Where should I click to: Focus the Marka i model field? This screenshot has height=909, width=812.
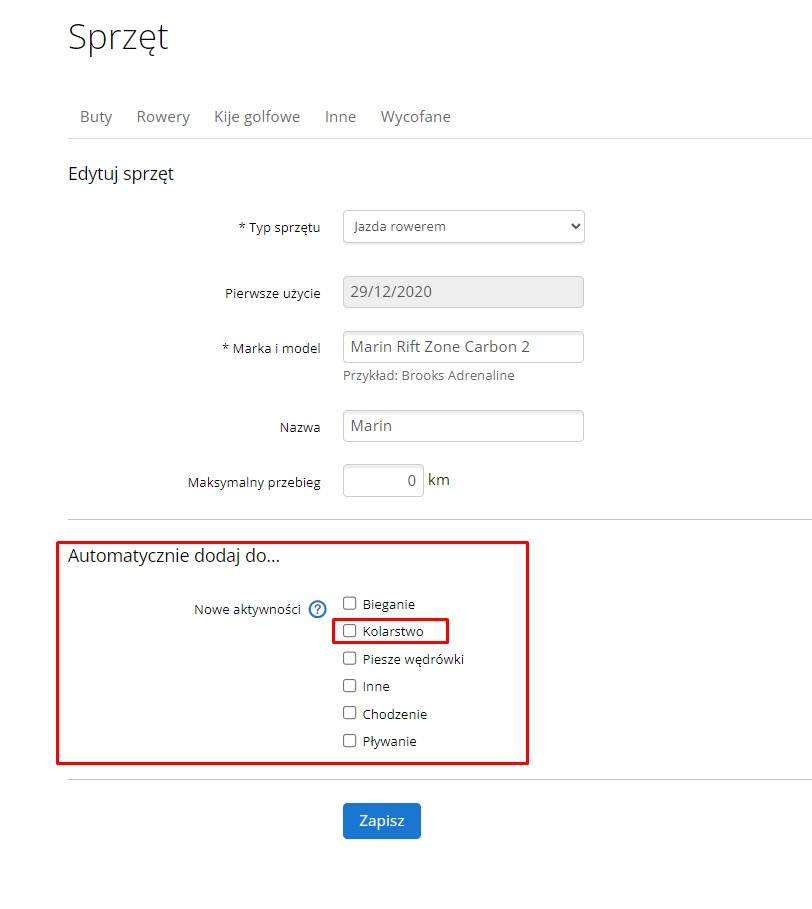pyautogui.click(x=464, y=347)
